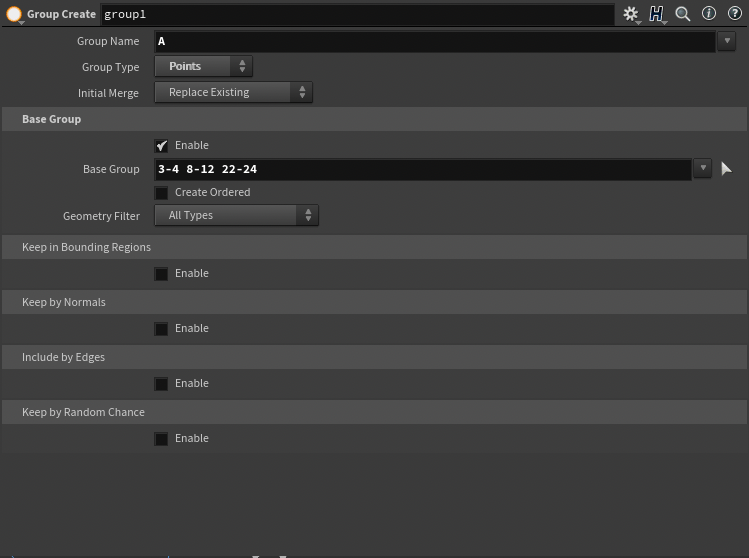The width and height of the screenshot is (749, 558).
Task: Click the Initial Merge parameter label
Action: click(x=108, y=93)
